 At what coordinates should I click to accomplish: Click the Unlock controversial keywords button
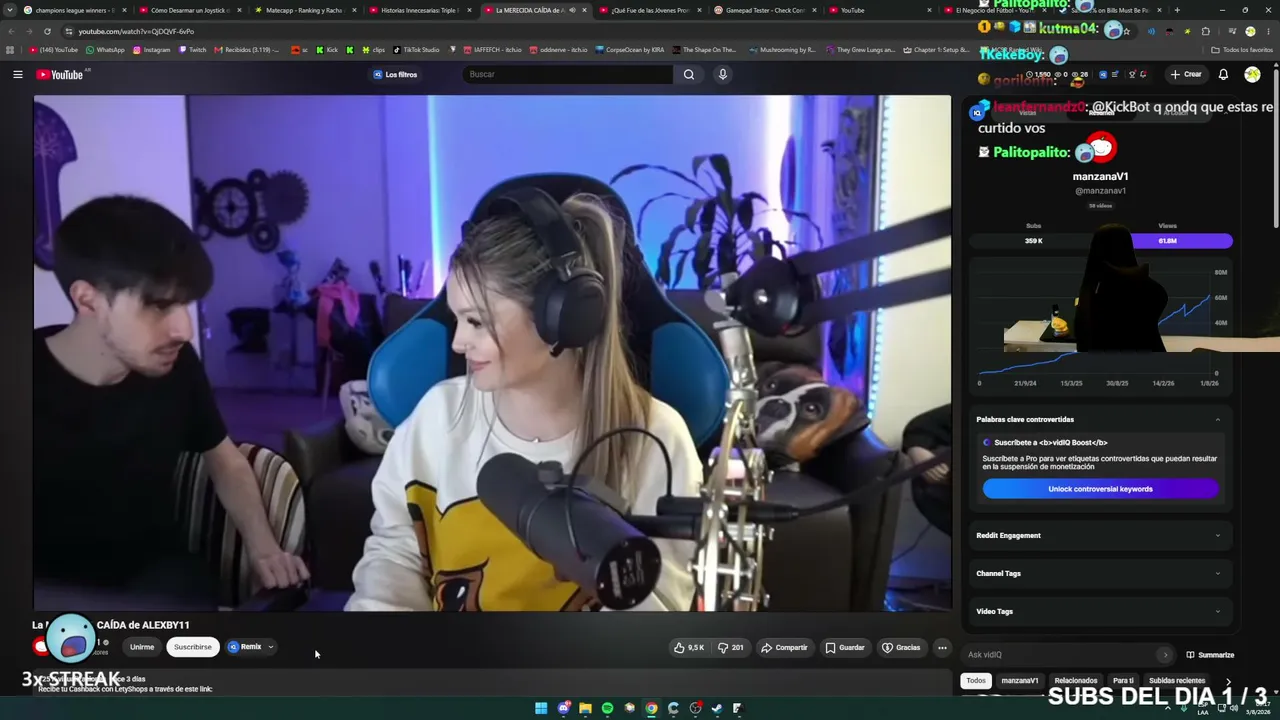click(1100, 489)
